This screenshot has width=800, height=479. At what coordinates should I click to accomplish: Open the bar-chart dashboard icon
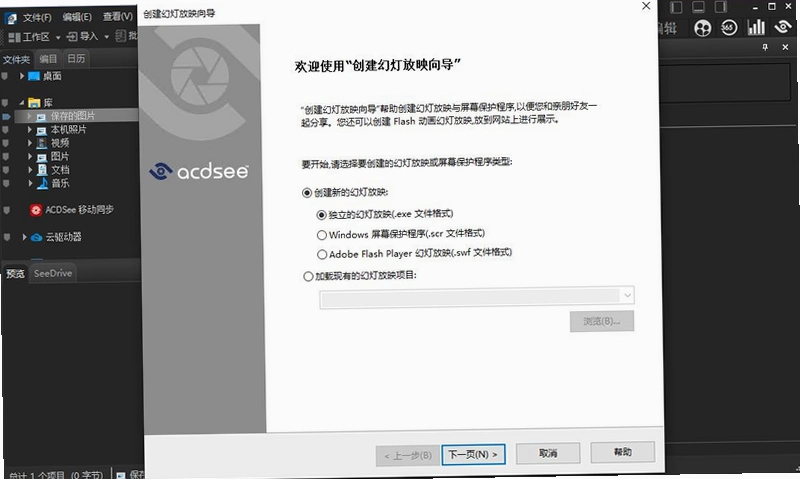(x=756, y=27)
